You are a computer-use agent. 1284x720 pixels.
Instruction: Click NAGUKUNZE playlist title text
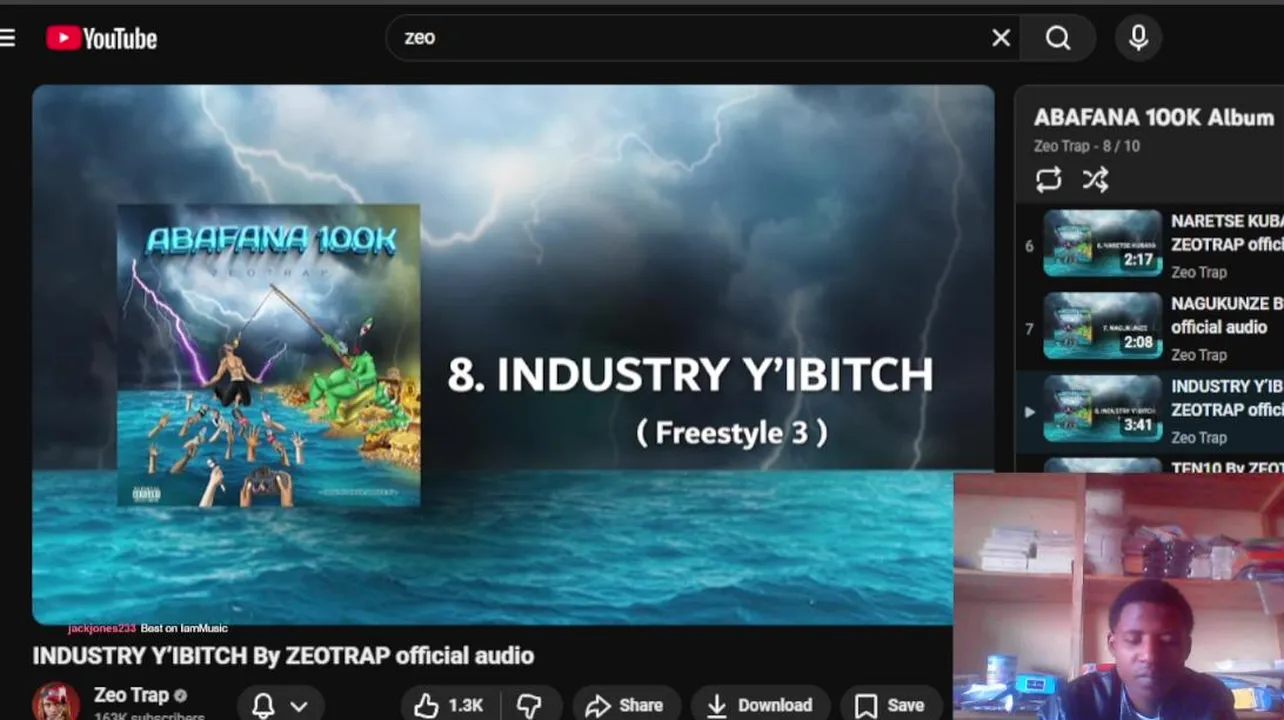(1227, 315)
